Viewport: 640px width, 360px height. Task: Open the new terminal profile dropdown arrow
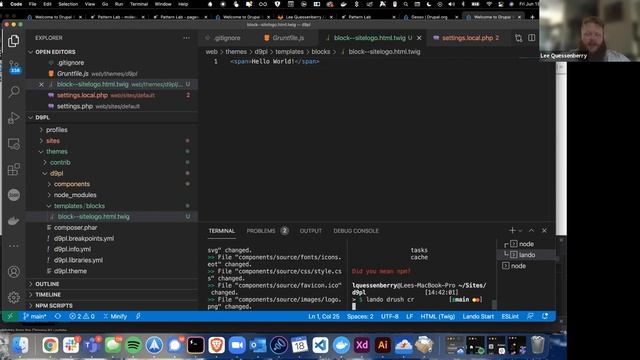click(520, 231)
